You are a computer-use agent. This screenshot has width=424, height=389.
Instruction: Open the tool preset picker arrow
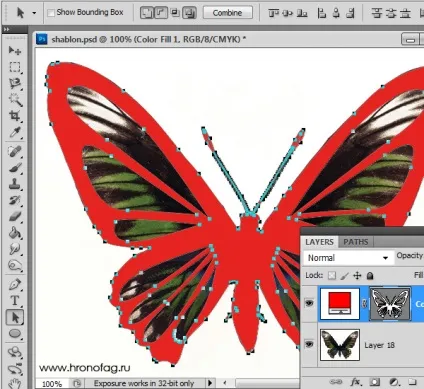click(x=34, y=13)
